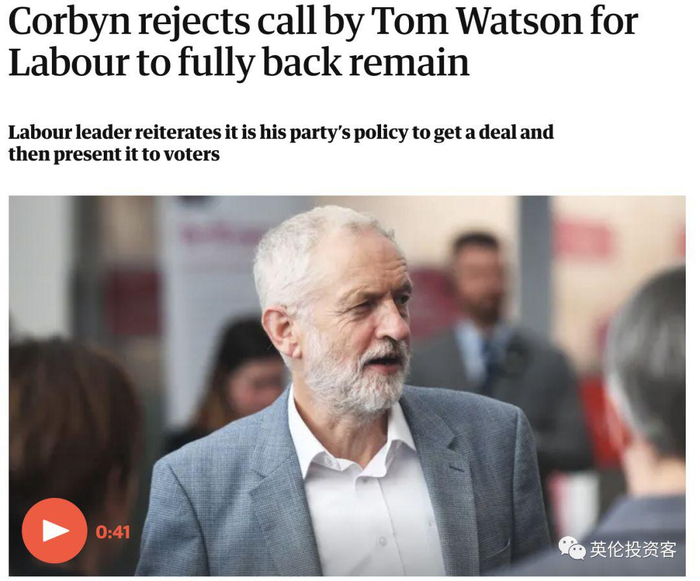Click the word 'Corbyn' in the headline
This screenshot has height=581, width=700.
coord(70,22)
